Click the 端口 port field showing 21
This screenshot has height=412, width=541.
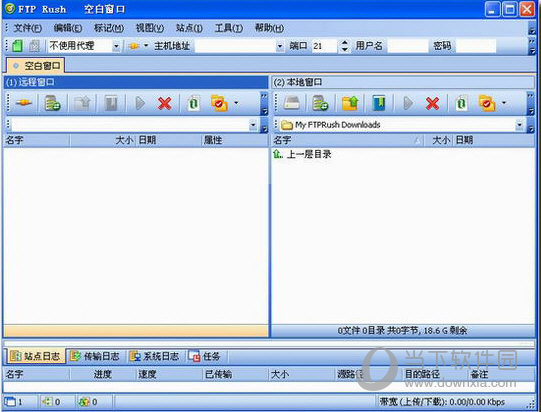324,46
